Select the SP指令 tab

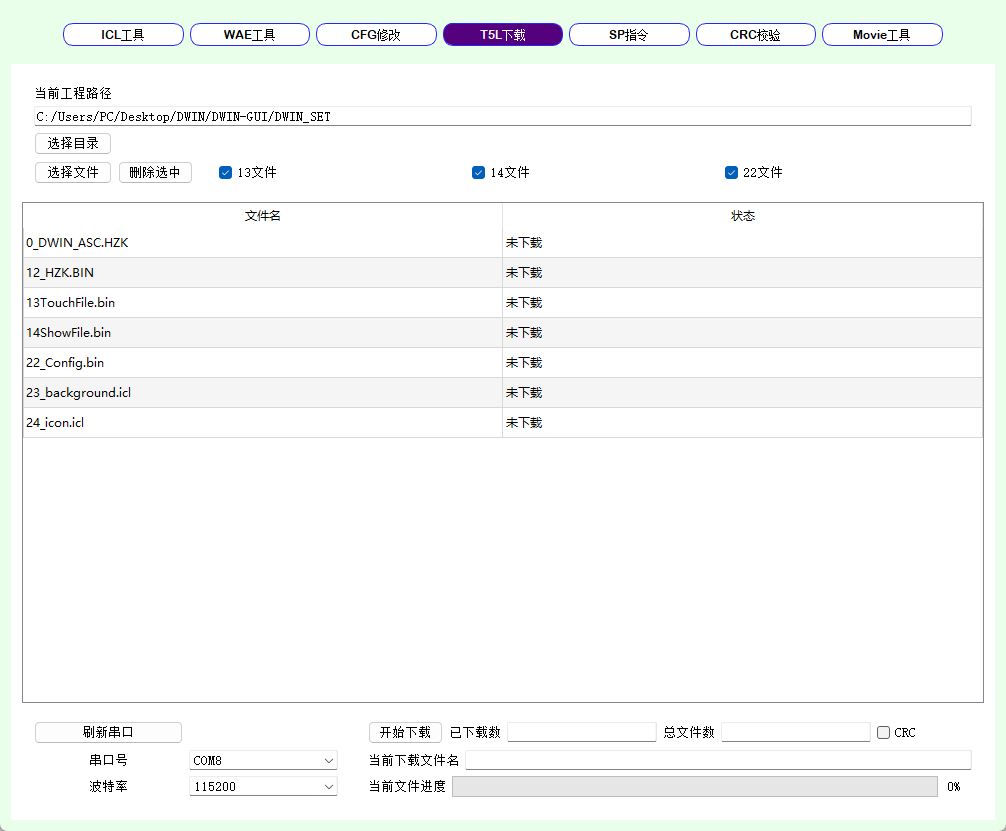(x=629, y=35)
